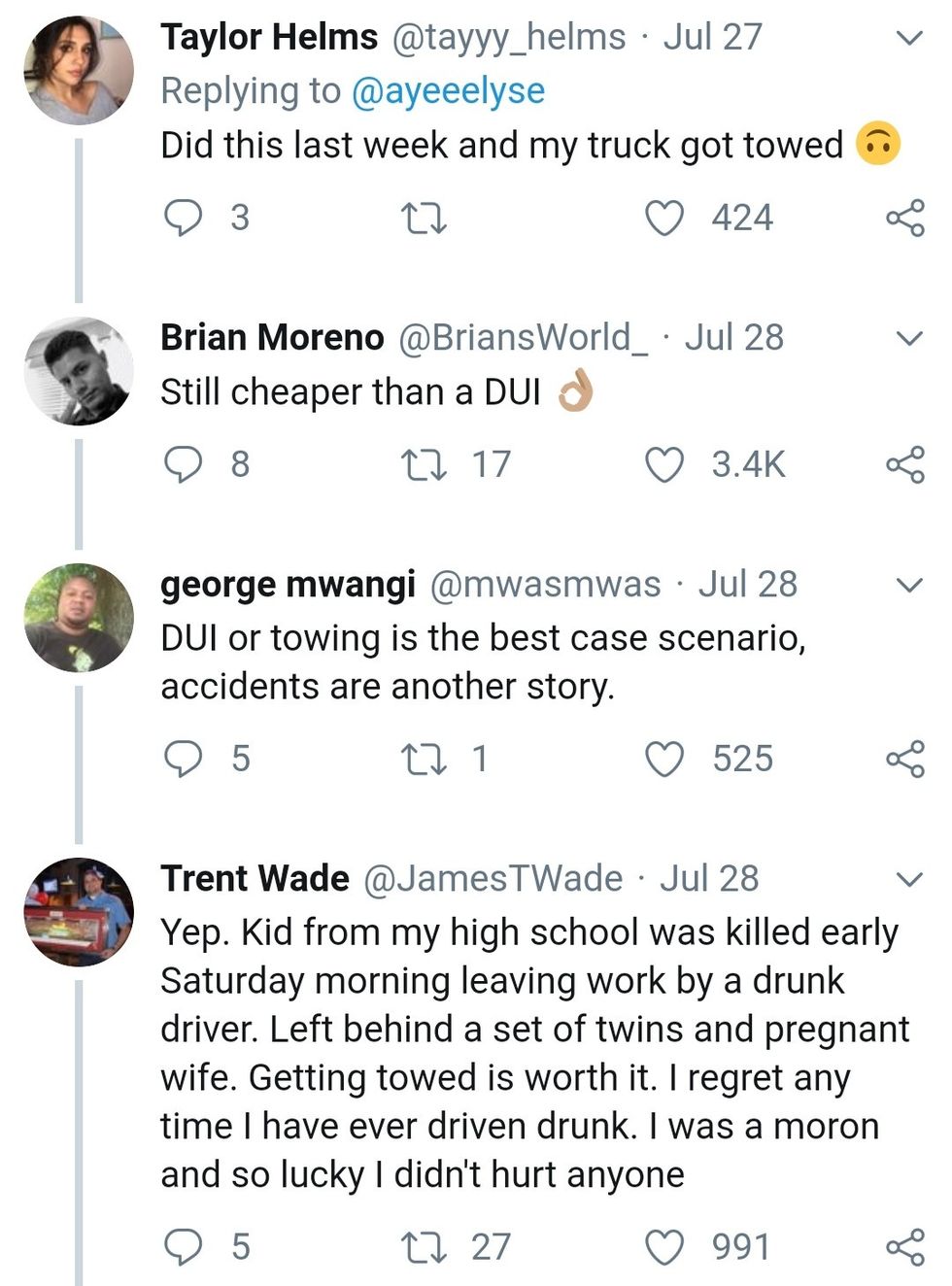Click george mwangi's avatar photo
Image resolution: width=952 pixels, height=1286 pixels.
78,618
